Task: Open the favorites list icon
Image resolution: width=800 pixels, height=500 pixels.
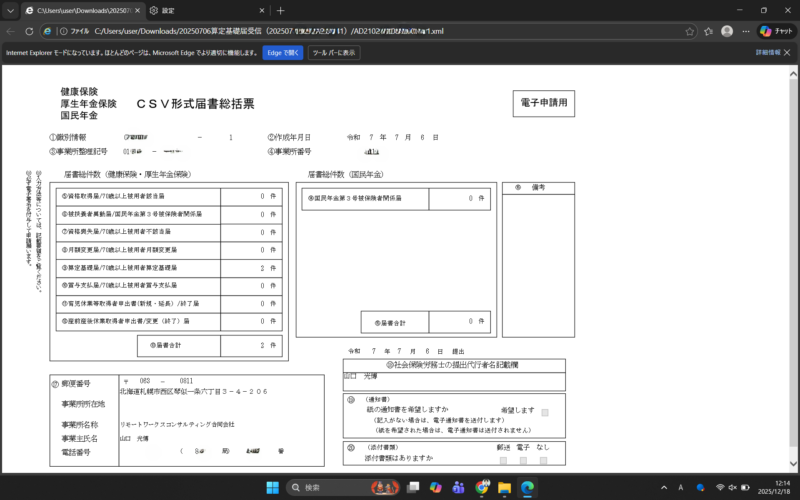Action: tap(708, 31)
